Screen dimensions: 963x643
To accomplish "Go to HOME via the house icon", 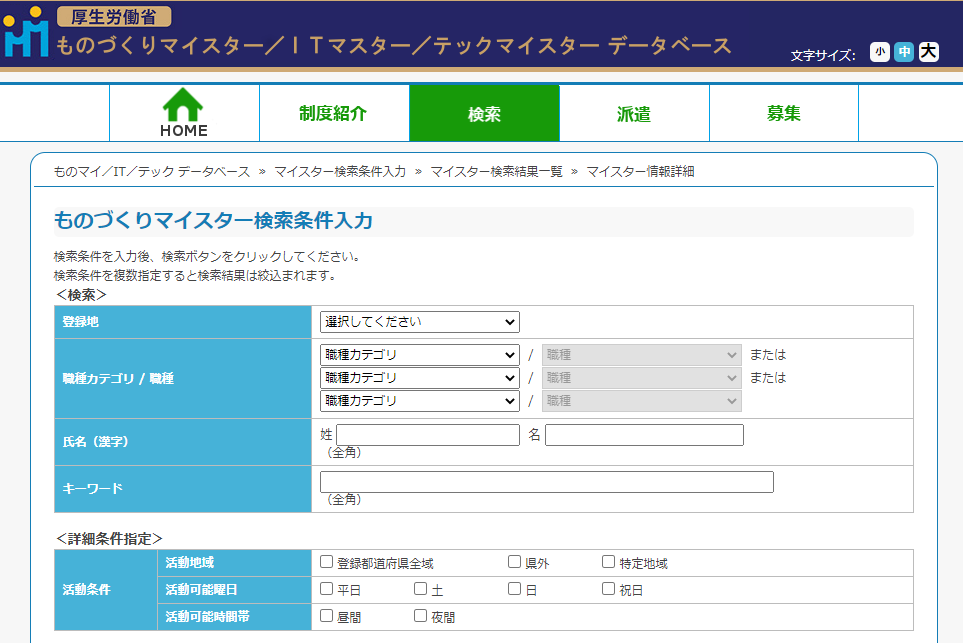I will point(184,112).
